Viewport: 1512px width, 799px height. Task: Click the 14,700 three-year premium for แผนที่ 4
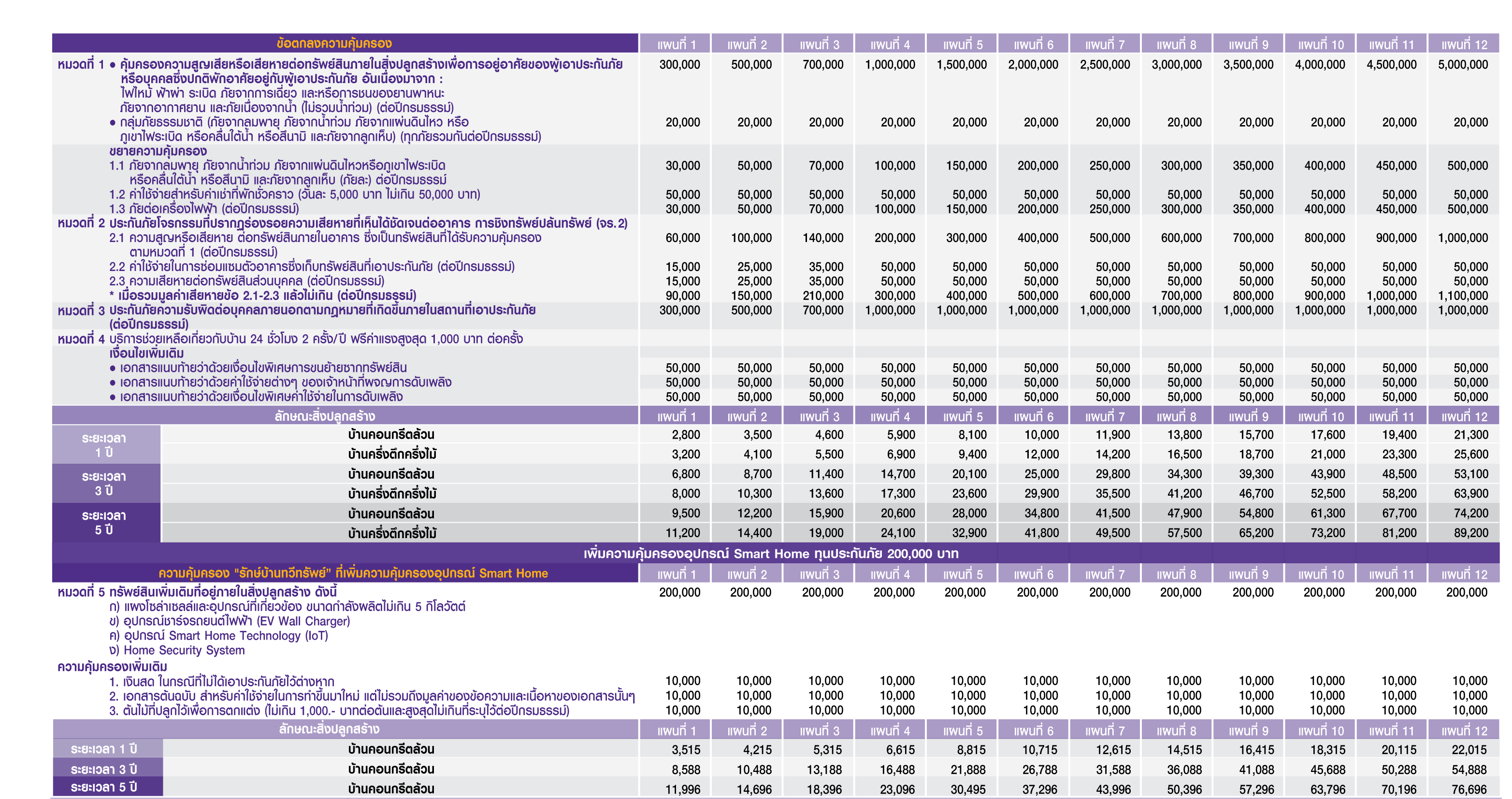point(897,474)
